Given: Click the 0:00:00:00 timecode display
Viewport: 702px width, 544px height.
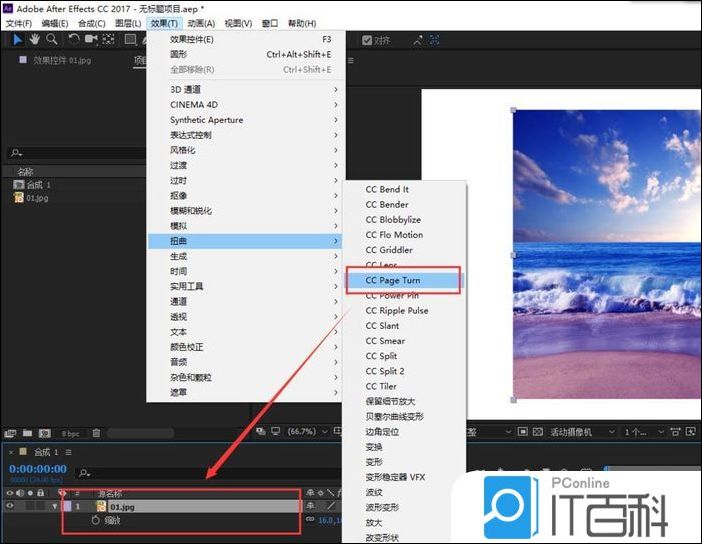Looking at the screenshot, I should coord(38,469).
